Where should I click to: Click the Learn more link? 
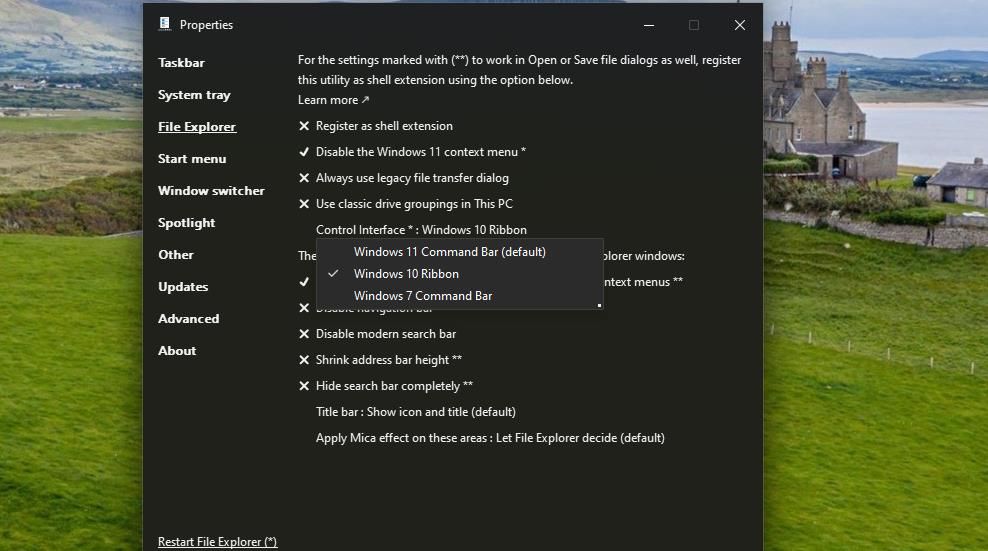pos(333,100)
